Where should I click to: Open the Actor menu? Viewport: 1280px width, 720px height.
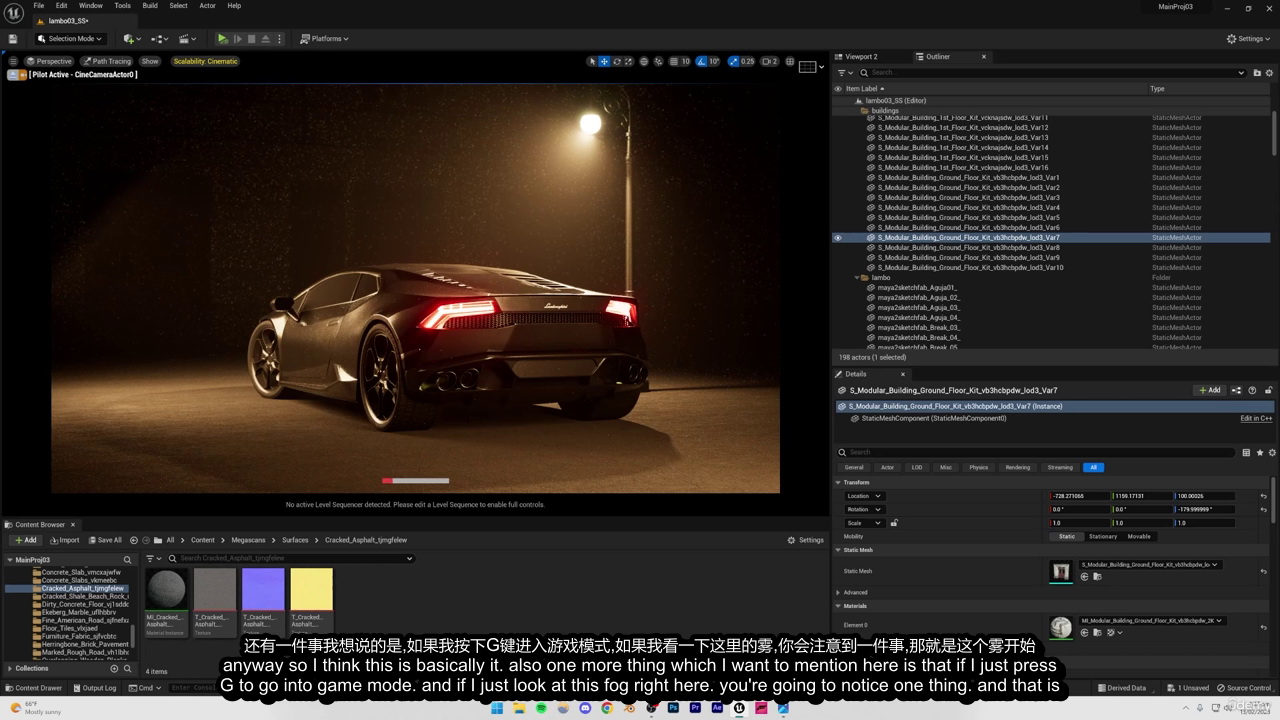coord(207,5)
